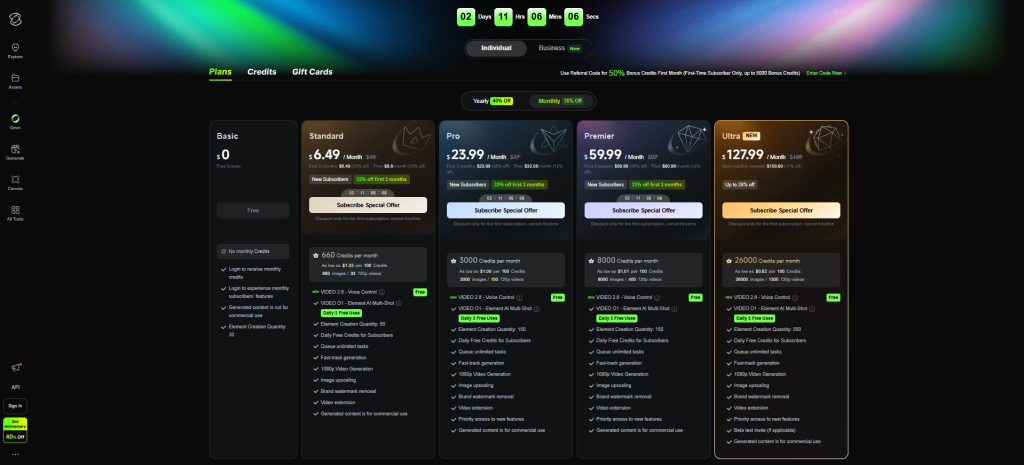Click the gold crown icon beside 26000 Credits
1024x465 pixels.
(x=729, y=261)
